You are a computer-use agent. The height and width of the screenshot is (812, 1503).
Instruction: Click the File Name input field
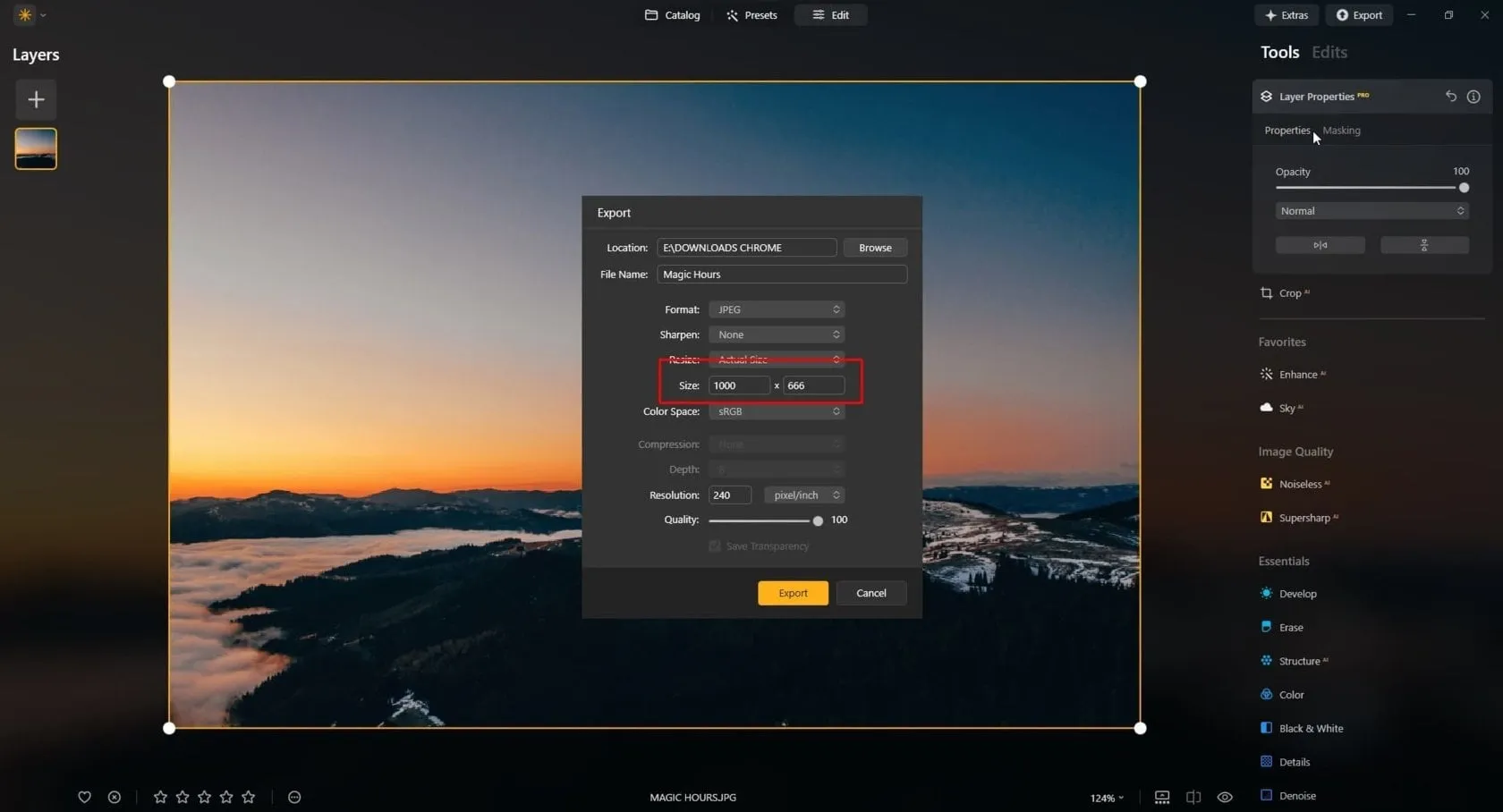pyautogui.click(x=780, y=274)
